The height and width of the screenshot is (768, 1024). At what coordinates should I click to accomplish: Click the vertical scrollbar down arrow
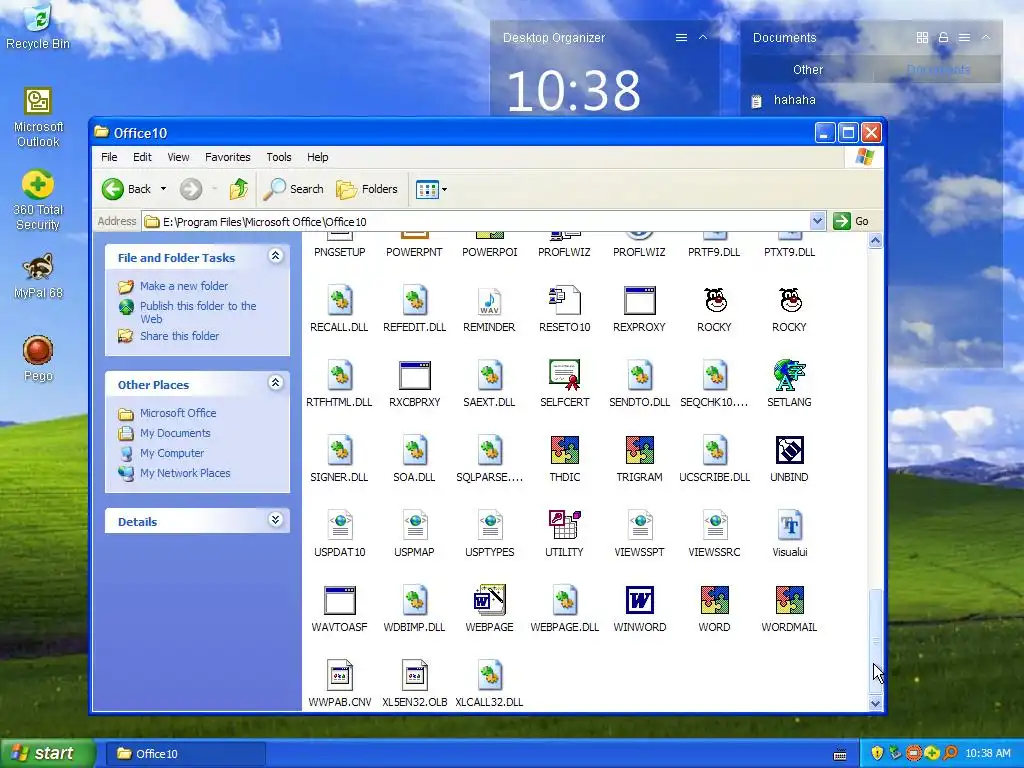pyautogui.click(x=875, y=703)
